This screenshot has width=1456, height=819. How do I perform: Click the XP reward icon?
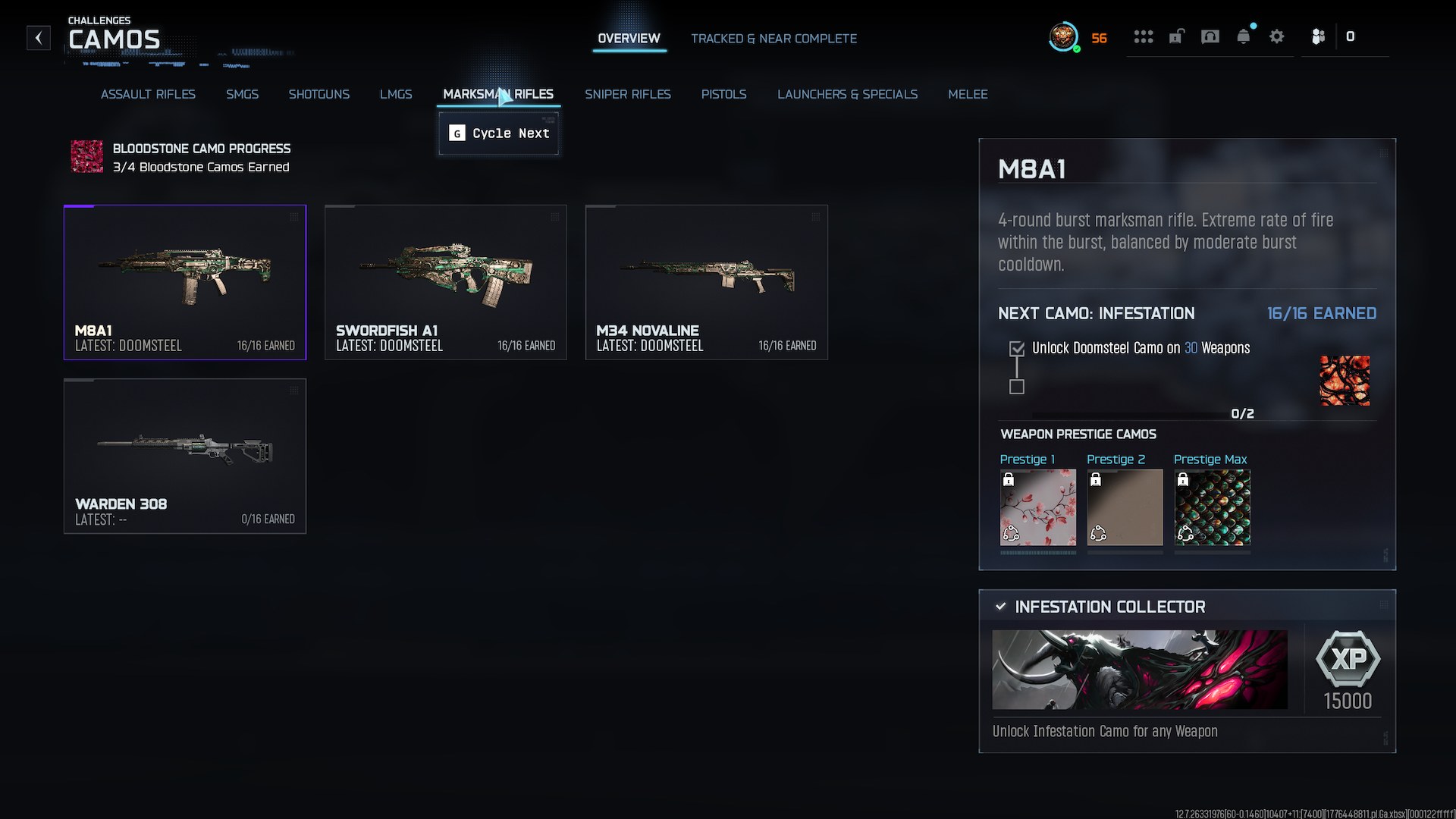pyautogui.click(x=1348, y=659)
